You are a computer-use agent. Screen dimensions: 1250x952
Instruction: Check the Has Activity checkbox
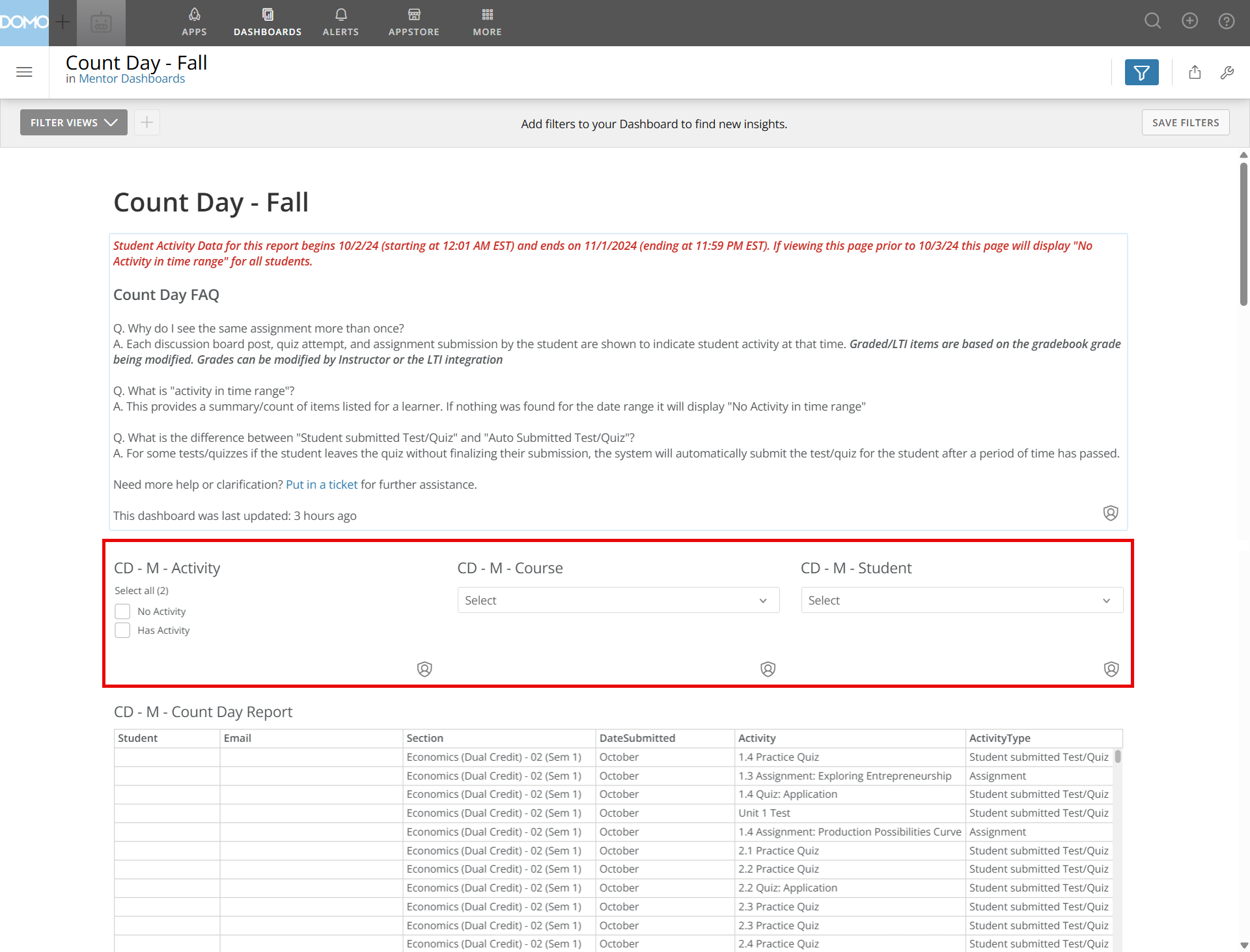point(122,631)
